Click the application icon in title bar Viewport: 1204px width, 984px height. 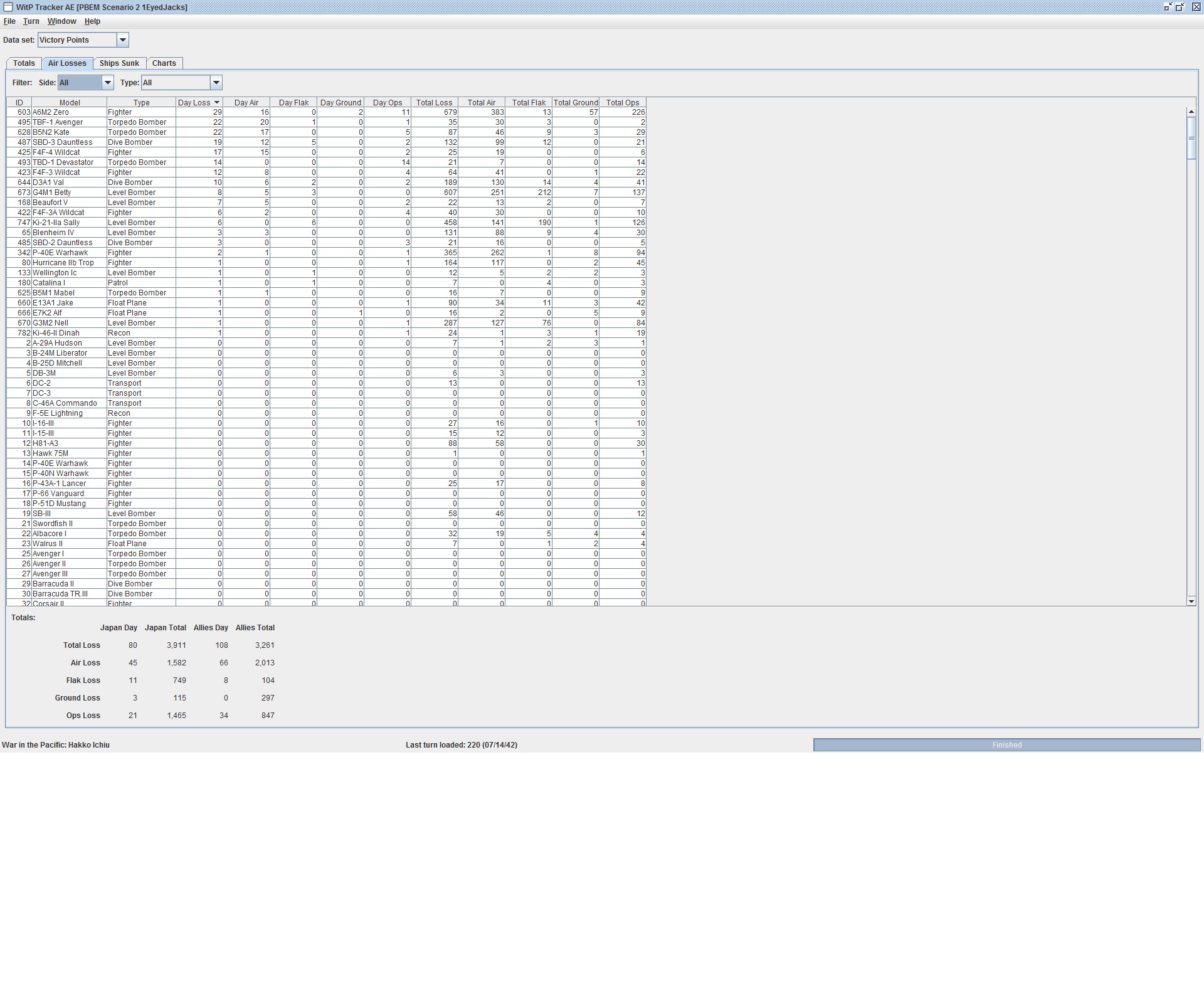(x=8, y=7)
